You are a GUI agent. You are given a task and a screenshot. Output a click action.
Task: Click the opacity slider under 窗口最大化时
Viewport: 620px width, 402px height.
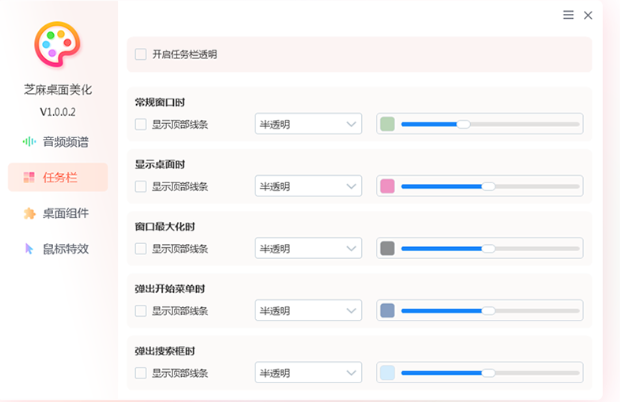tap(489, 249)
